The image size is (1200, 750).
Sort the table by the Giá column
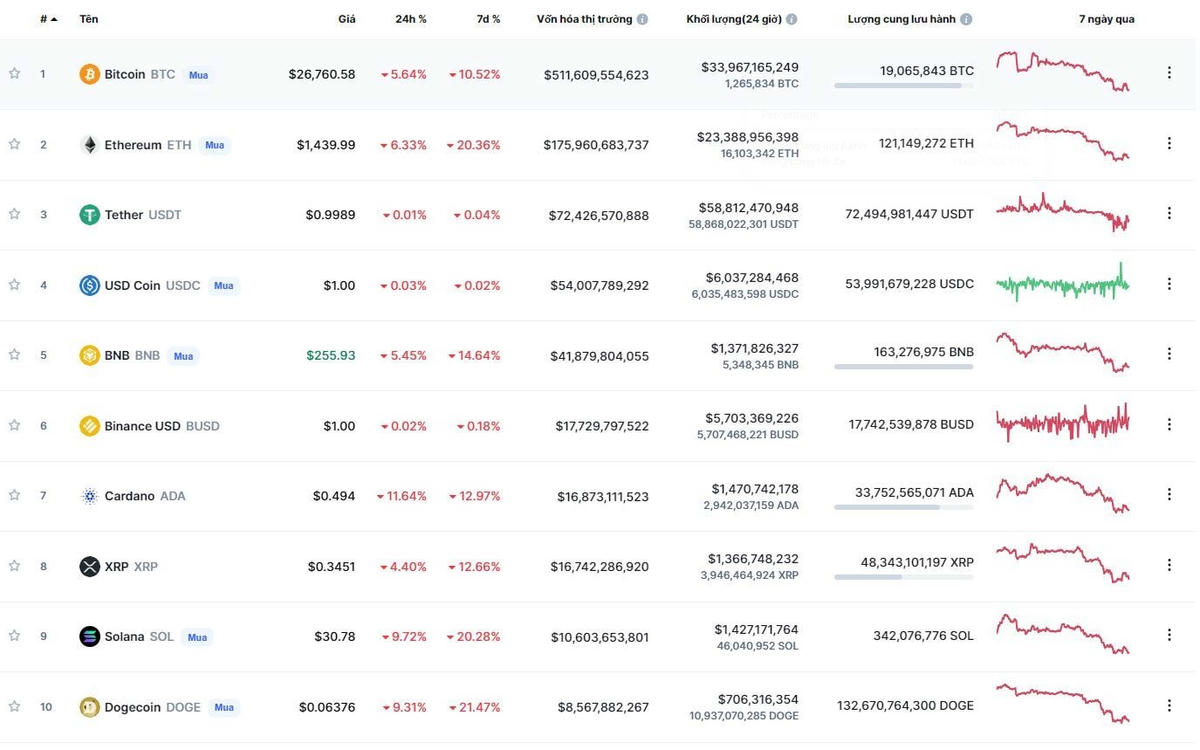pos(346,19)
